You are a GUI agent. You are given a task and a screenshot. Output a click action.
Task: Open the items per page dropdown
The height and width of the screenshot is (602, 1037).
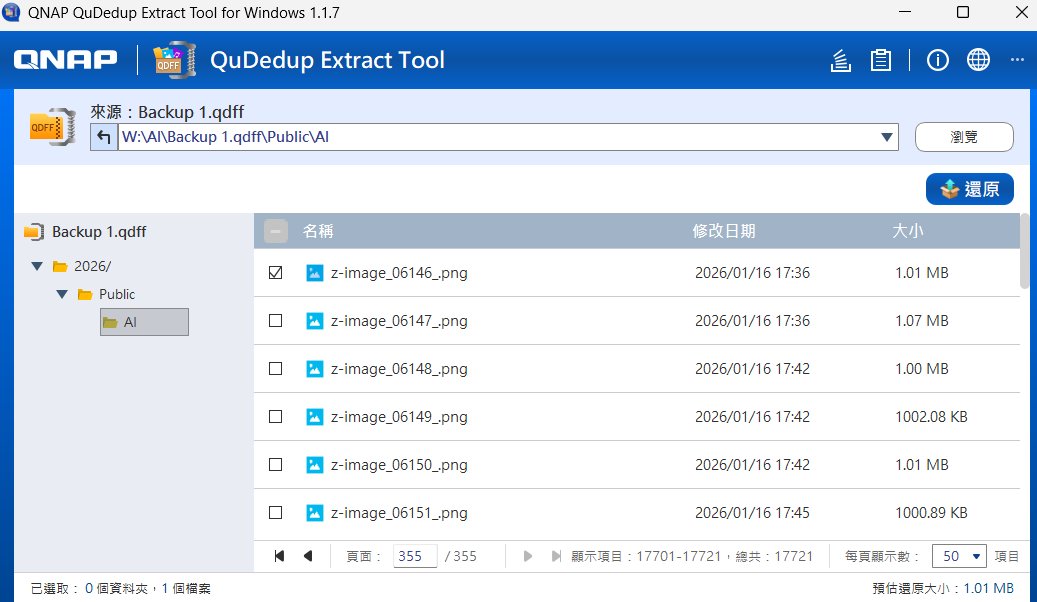pyautogui.click(x=959, y=556)
